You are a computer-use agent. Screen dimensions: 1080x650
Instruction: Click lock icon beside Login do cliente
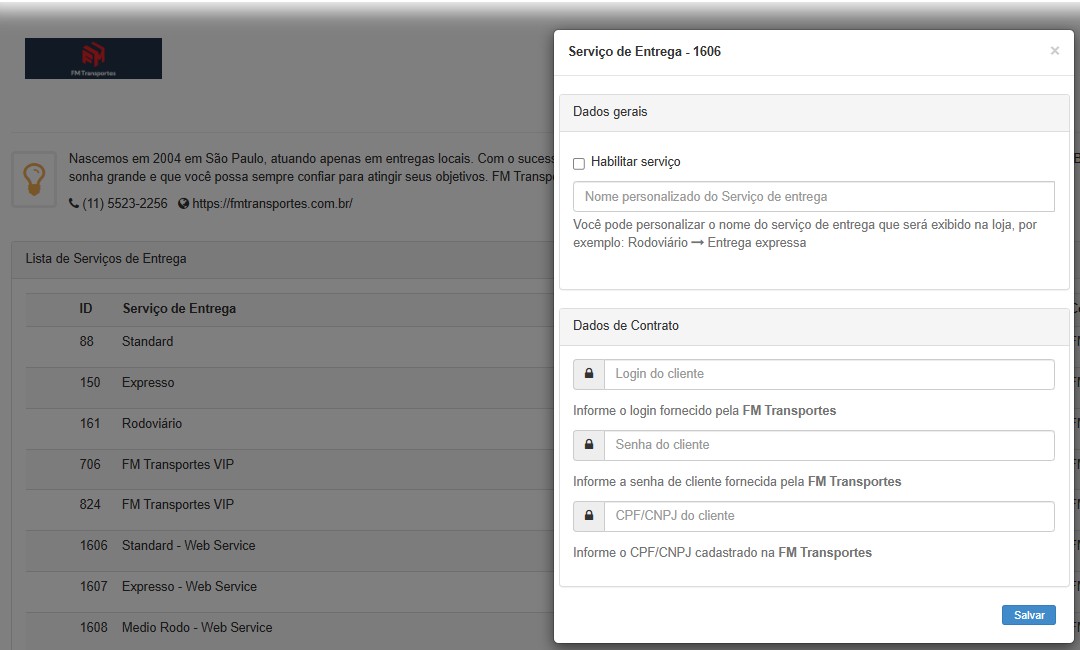point(589,374)
